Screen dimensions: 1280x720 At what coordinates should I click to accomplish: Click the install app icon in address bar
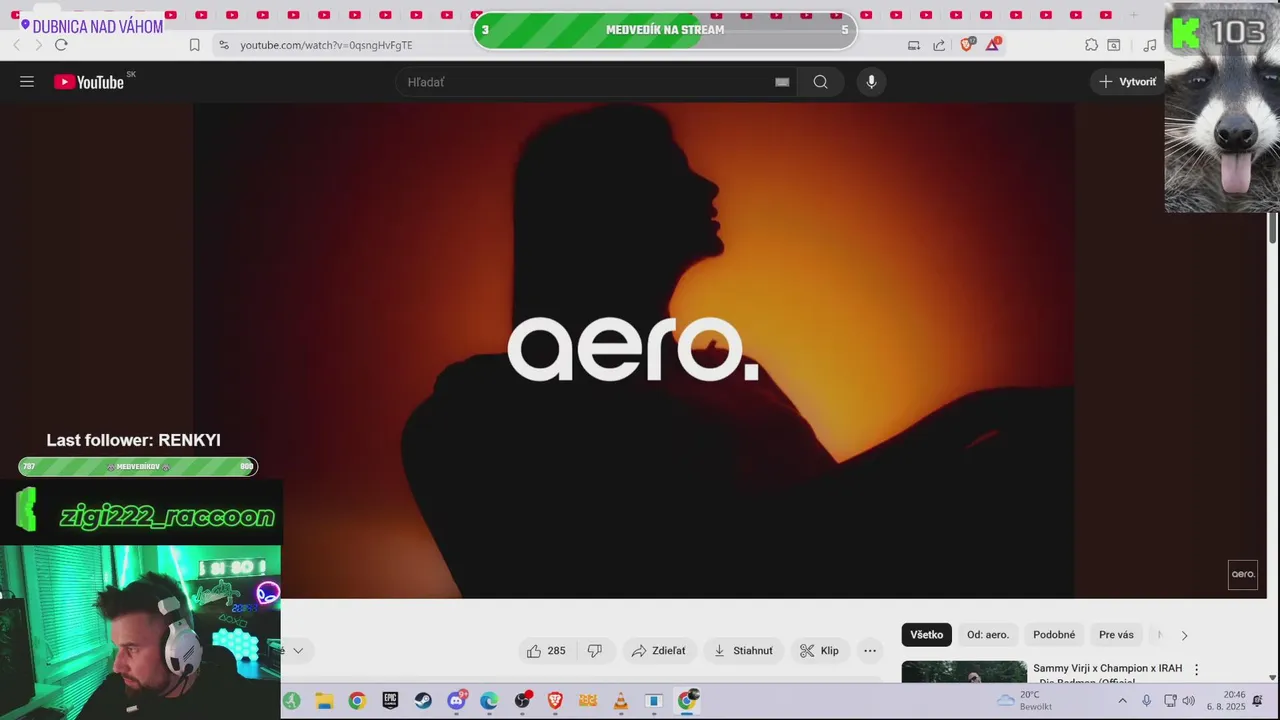coord(914,45)
